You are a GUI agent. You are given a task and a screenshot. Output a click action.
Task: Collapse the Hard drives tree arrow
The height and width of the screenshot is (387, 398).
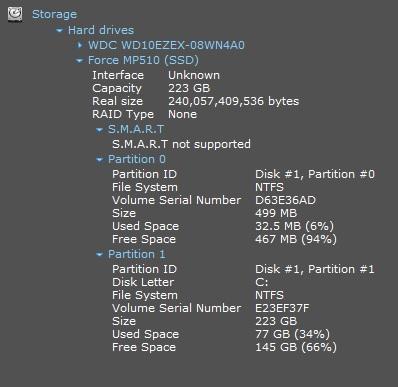(60, 31)
